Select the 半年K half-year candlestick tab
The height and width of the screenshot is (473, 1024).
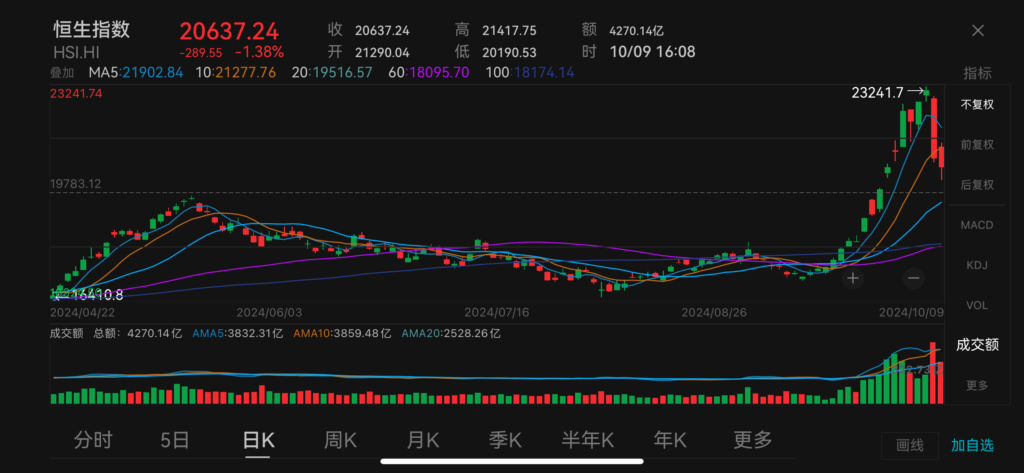[x=588, y=440]
